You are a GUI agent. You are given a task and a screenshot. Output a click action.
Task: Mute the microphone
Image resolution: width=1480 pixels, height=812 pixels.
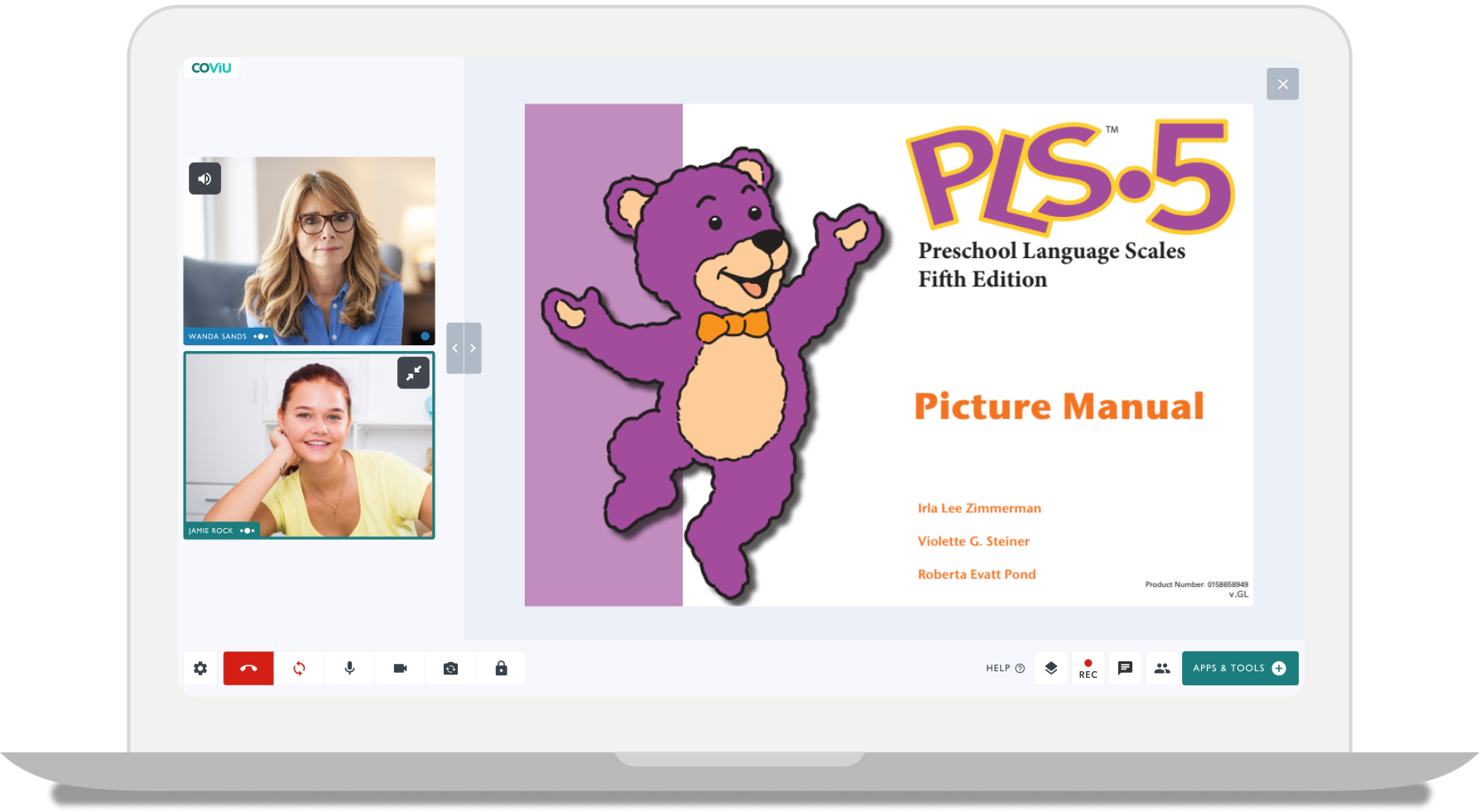(x=349, y=668)
